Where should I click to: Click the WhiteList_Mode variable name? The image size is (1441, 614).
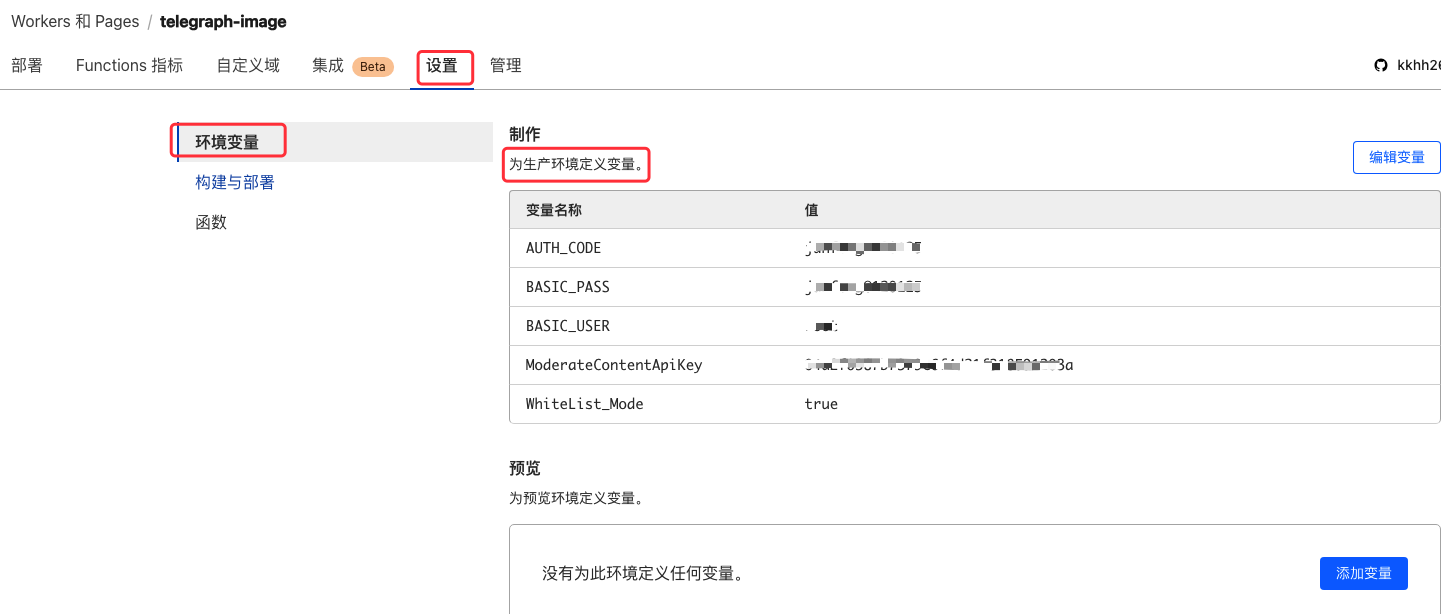585,404
